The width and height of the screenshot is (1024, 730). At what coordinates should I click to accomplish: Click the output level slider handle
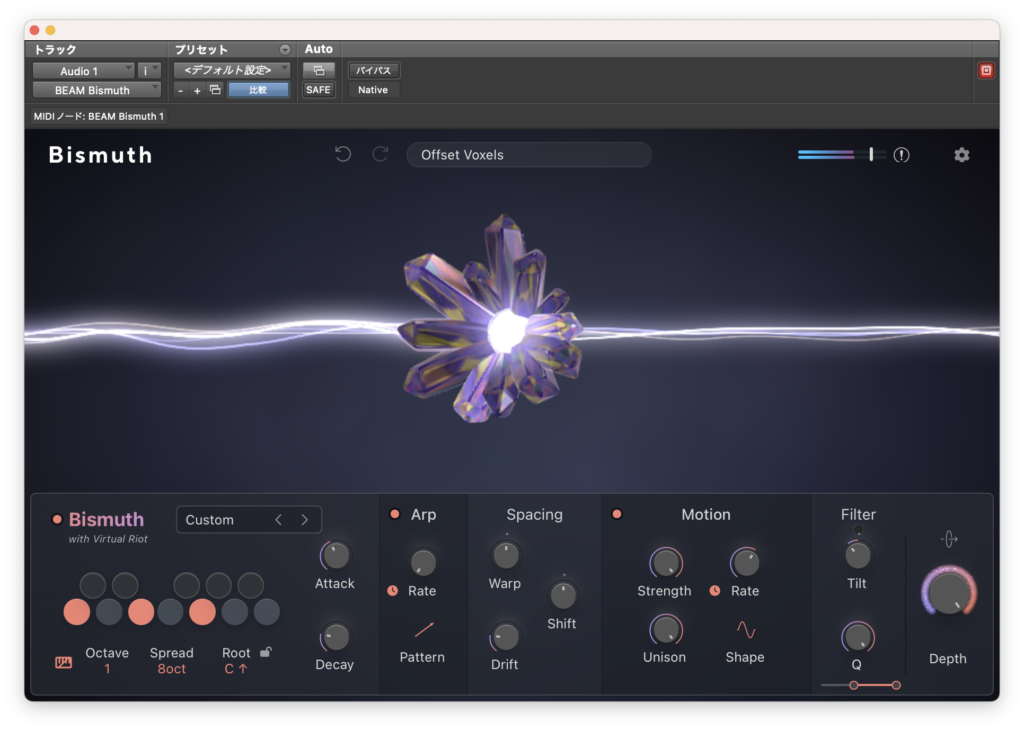(871, 154)
